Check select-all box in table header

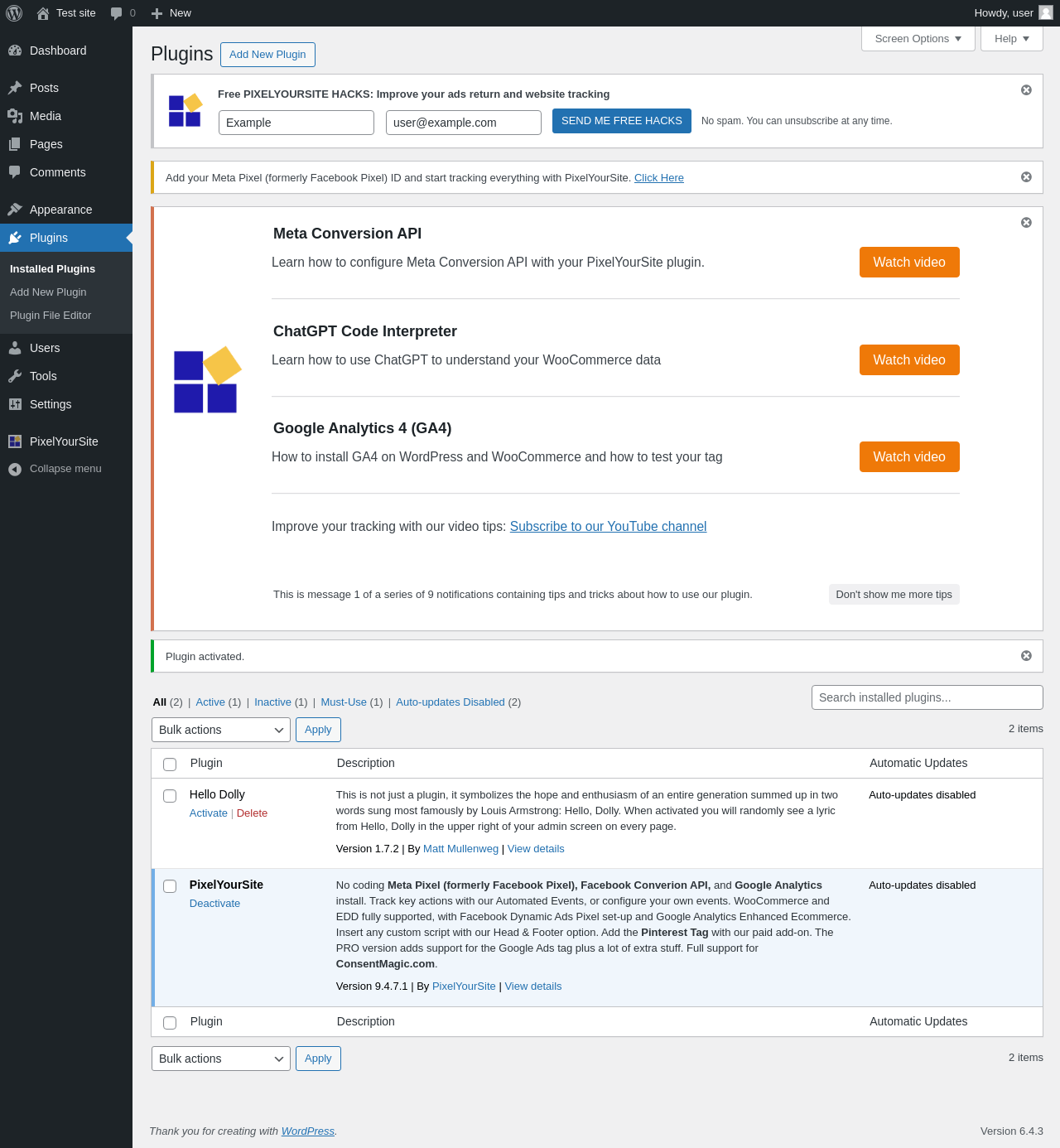[170, 764]
